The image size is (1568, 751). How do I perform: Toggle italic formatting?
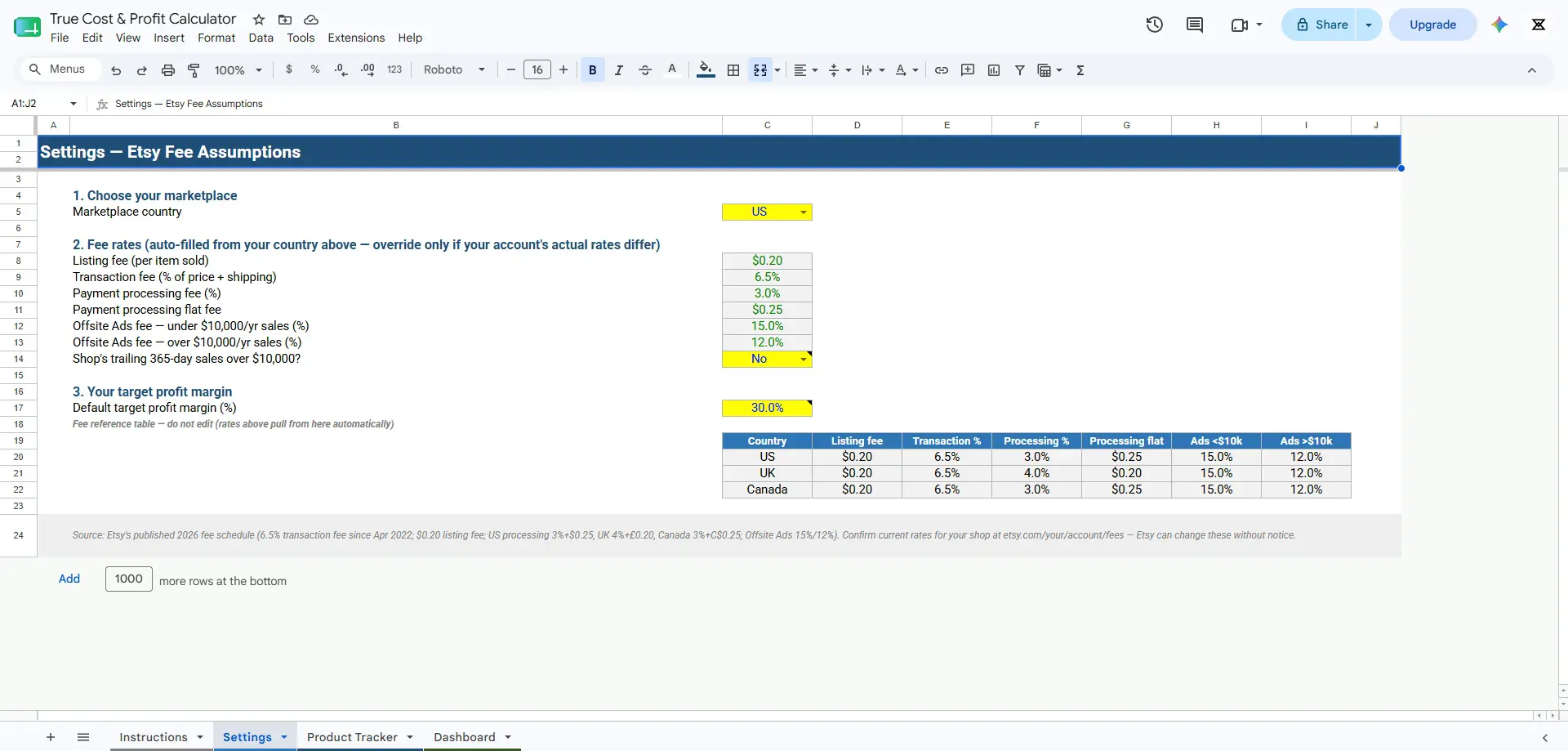pyautogui.click(x=619, y=70)
